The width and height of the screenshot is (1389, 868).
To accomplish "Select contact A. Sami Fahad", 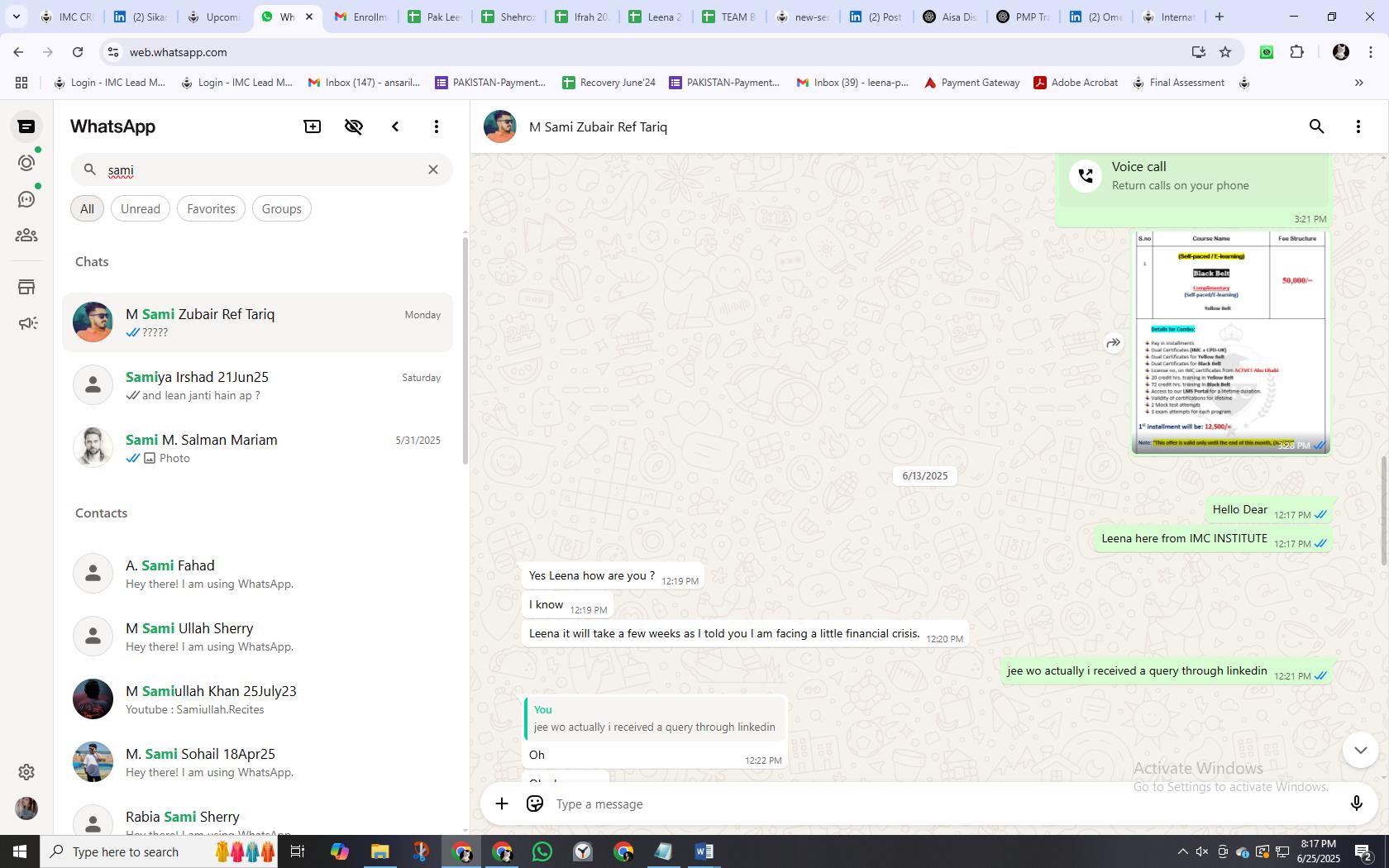I will pyautogui.click(x=258, y=574).
